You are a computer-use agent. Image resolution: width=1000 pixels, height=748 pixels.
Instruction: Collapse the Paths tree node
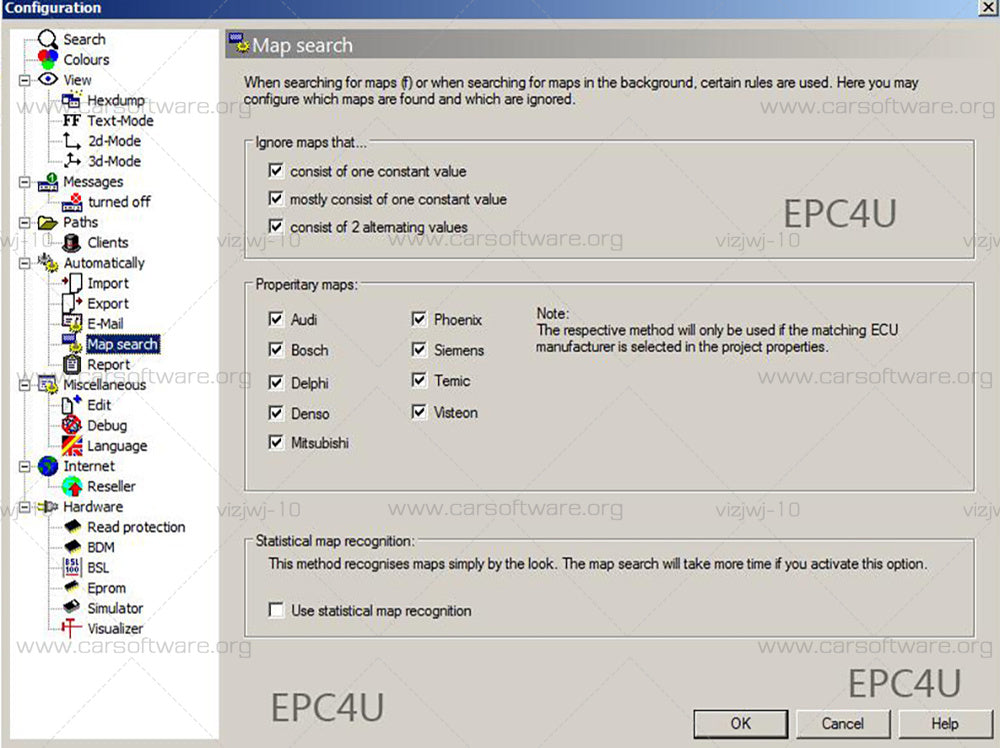24,223
